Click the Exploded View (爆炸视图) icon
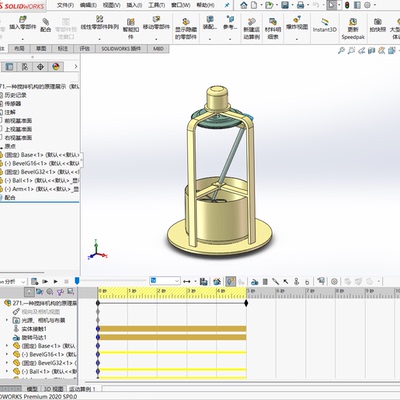This screenshot has height=400, width=400. pos(297,19)
